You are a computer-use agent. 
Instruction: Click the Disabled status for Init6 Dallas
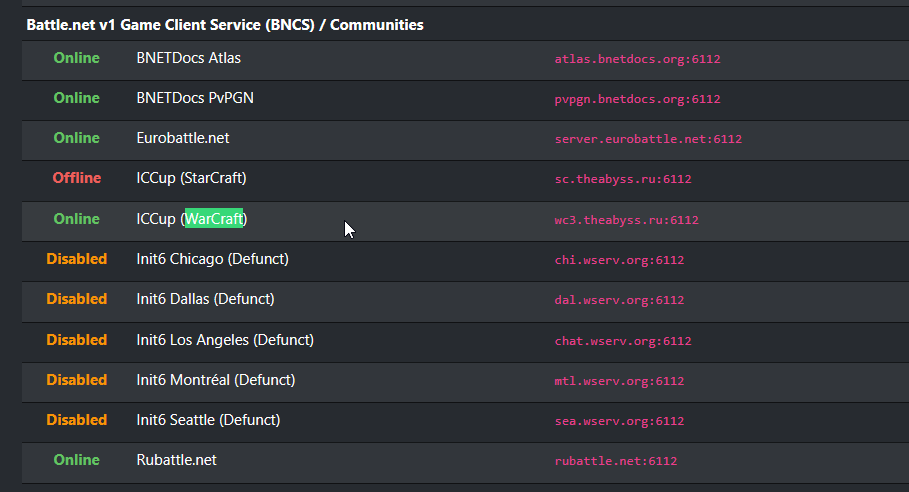77,299
